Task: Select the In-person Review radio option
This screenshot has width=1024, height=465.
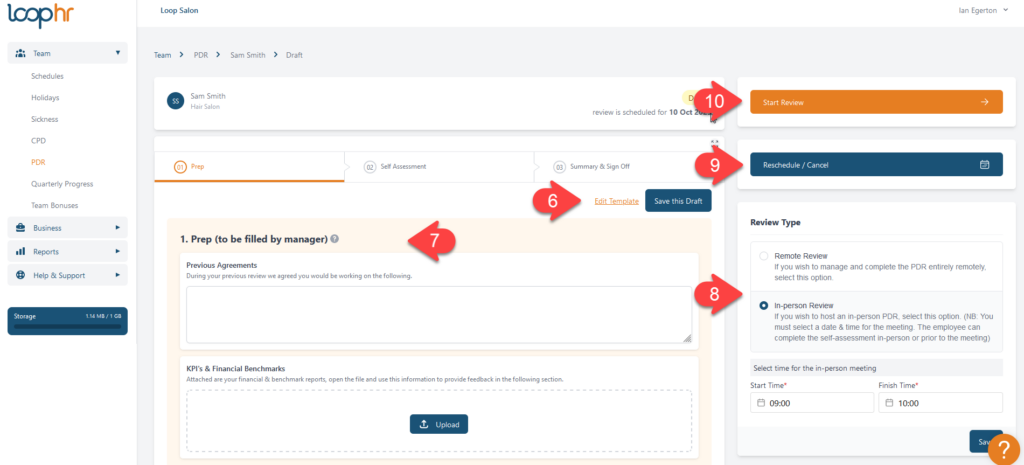Action: [763, 306]
